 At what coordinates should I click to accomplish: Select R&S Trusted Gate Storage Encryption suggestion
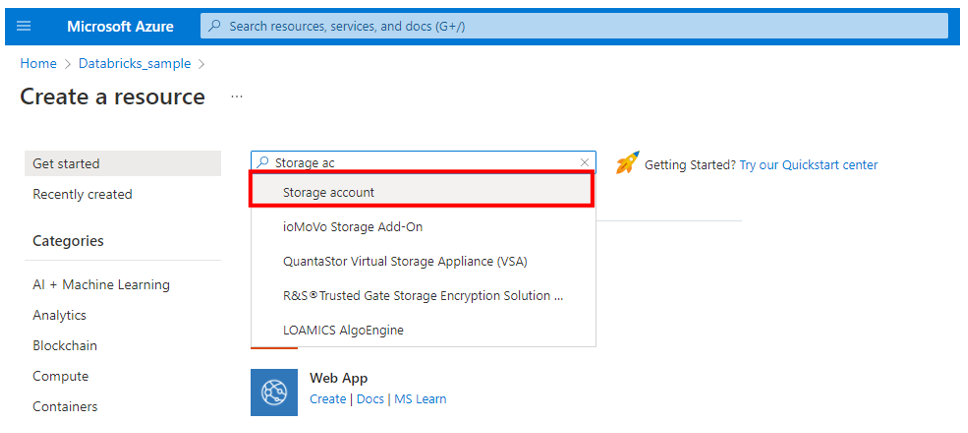tap(423, 296)
